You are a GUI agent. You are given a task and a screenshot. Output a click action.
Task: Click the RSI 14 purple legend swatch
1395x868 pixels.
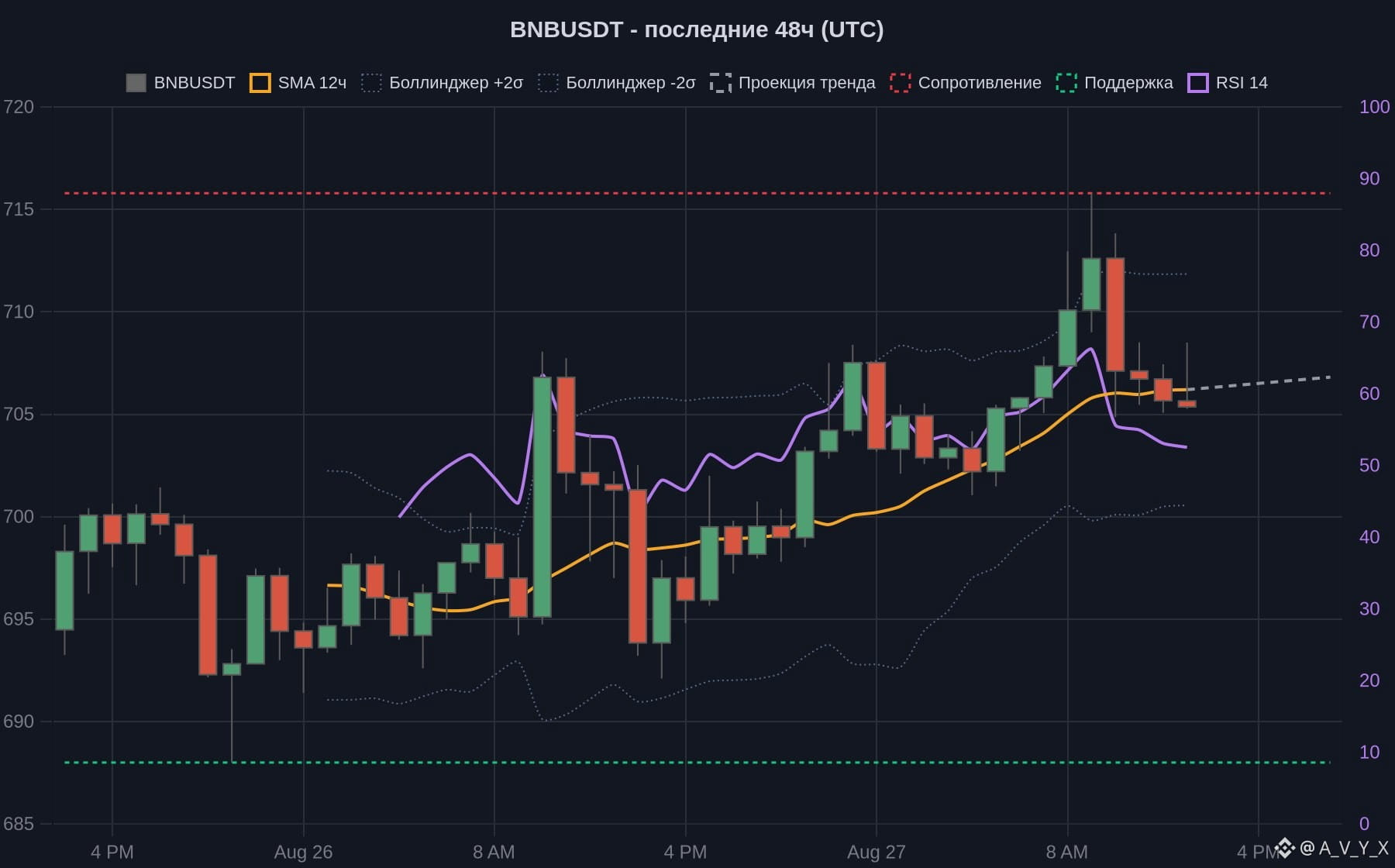coord(1198,83)
